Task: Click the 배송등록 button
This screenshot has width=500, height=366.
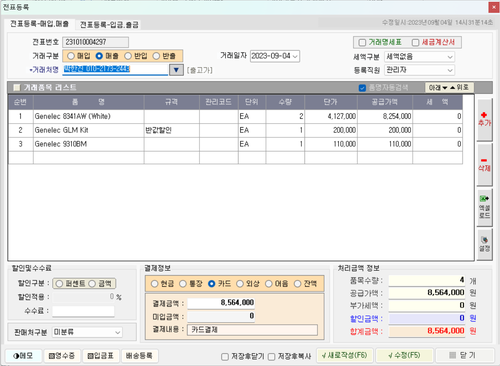Action: click(x=139, y=356)
